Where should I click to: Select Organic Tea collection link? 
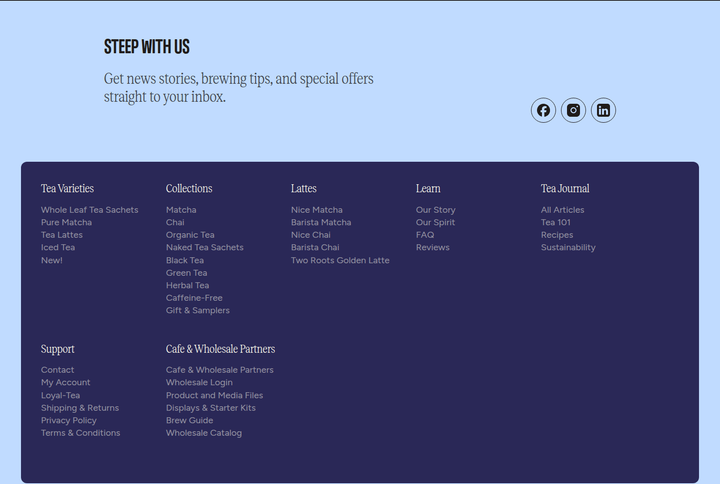coord(190,235)
